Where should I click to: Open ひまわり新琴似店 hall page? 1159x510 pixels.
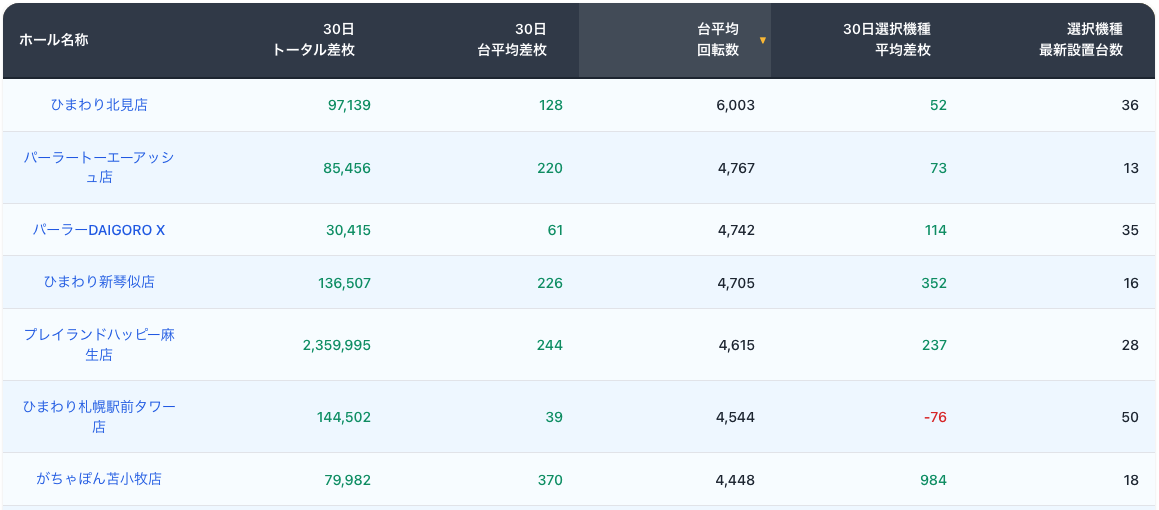point(99,282)
